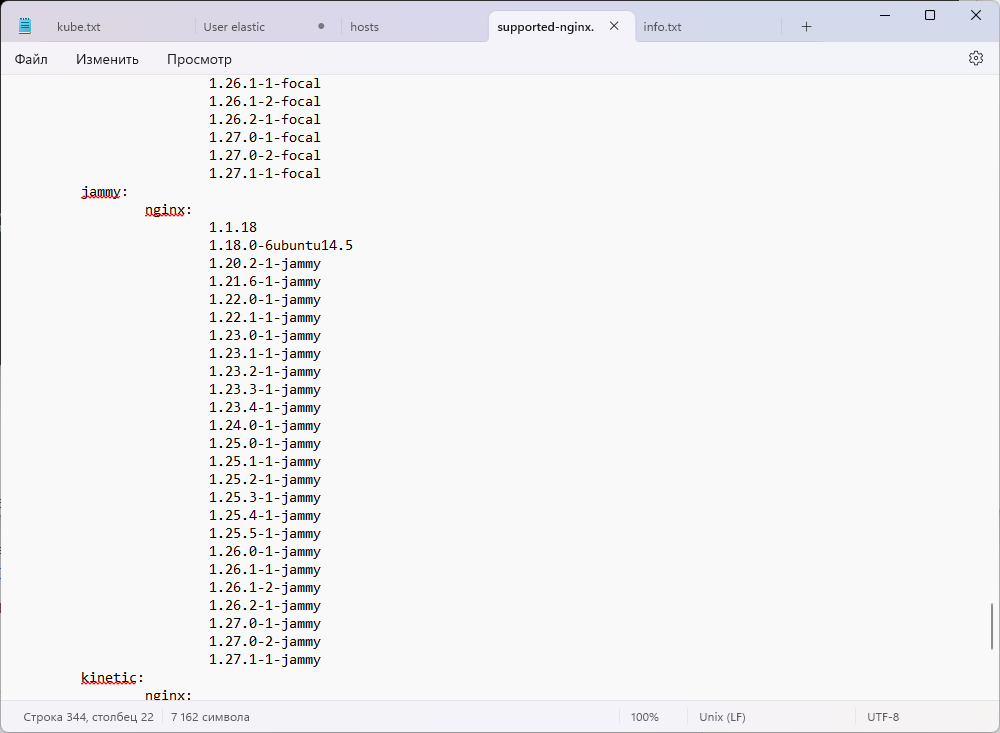Click the line 1.27.0-2-focal
Screen dimensions: 1000x733
[x=265, y=155]
